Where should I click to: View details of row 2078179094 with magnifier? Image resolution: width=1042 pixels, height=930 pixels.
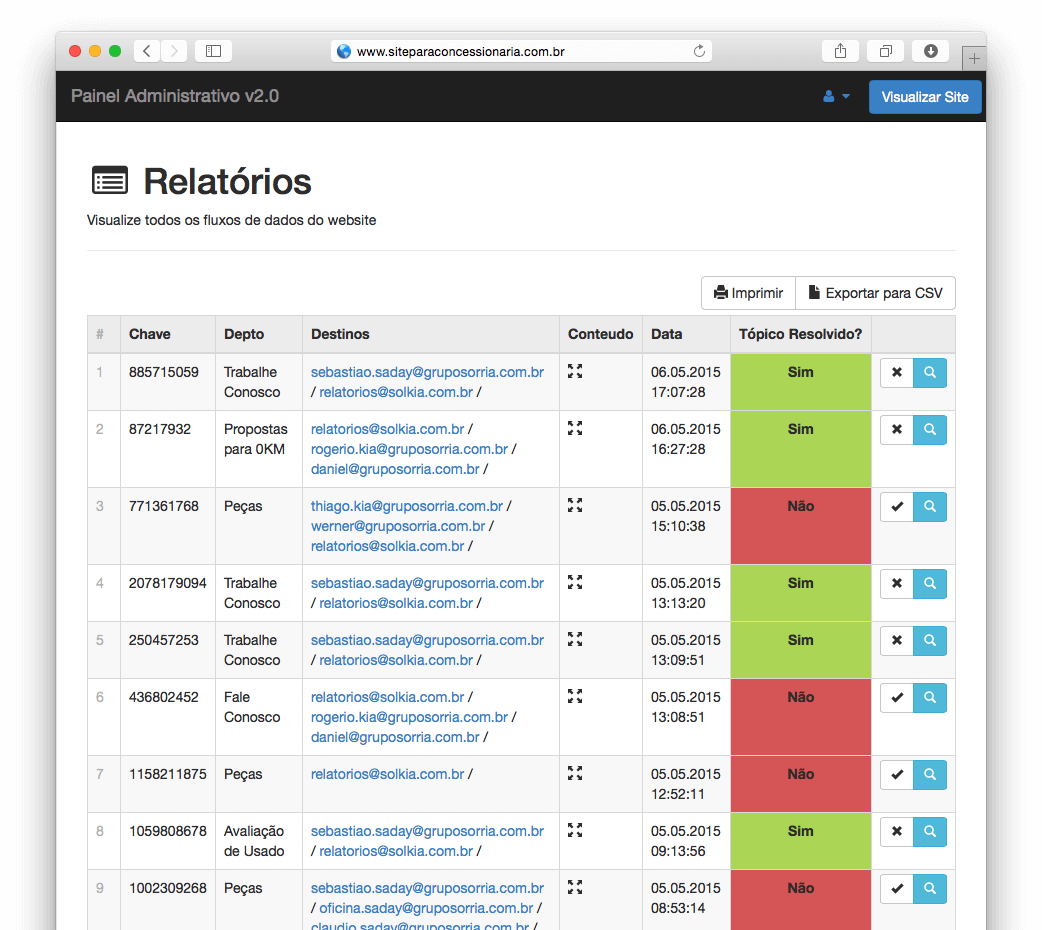click(930, 584)
